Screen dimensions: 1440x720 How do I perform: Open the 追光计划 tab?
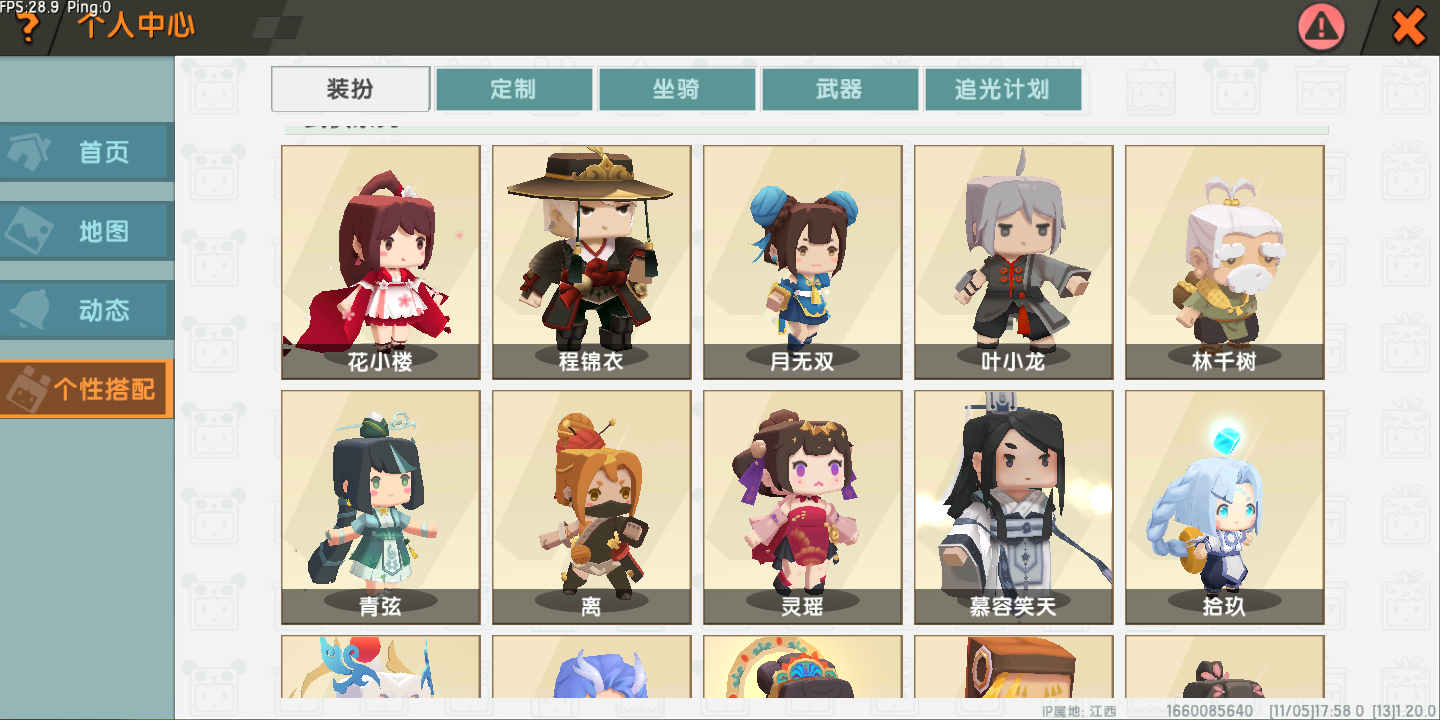click(1003, 89)
